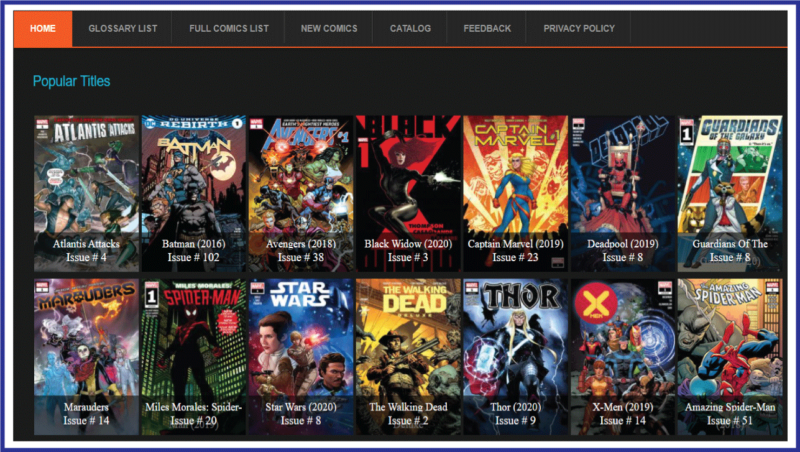
Task: Open Amazing Spider-Man cover thumbnail
Action: [x=730, y=357]
